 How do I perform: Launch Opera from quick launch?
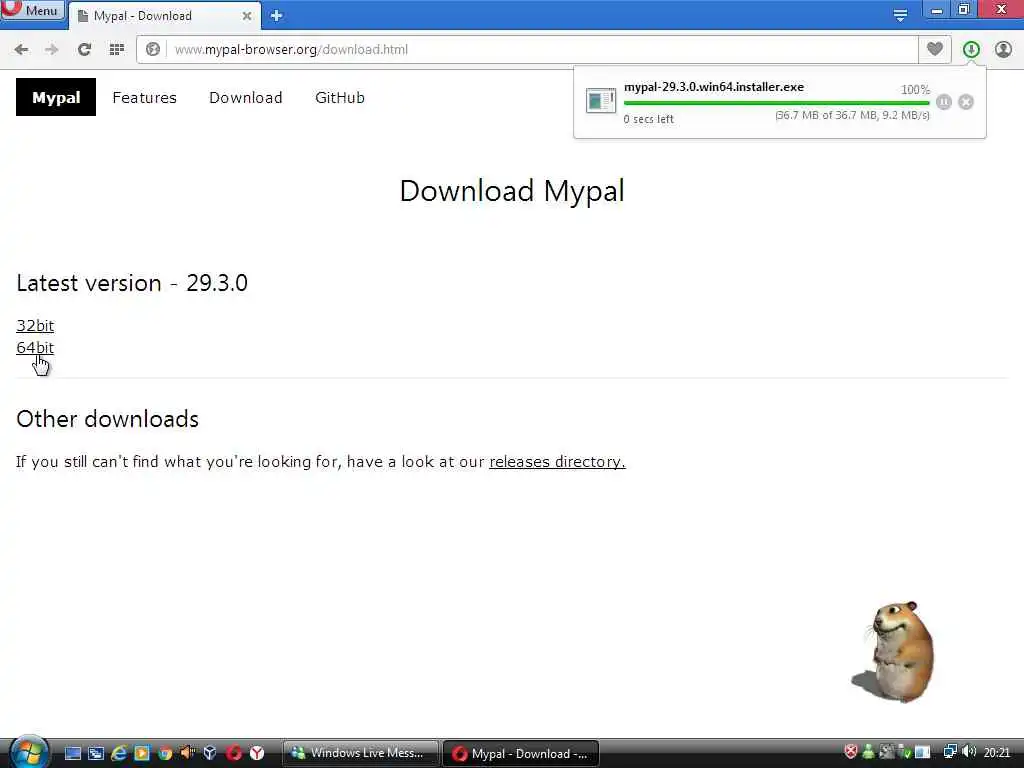[234, 754]
